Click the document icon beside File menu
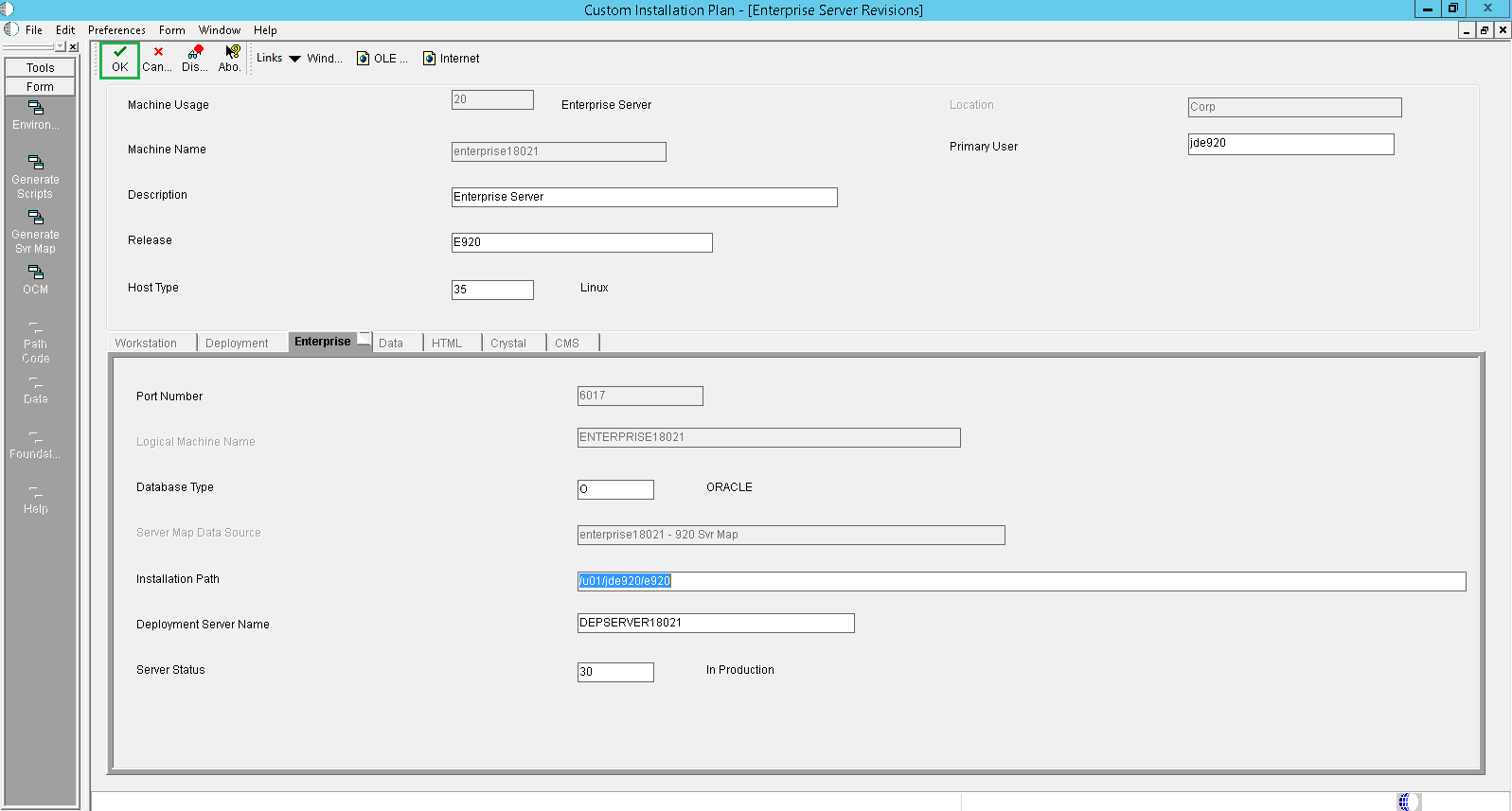 click(11, 29)
